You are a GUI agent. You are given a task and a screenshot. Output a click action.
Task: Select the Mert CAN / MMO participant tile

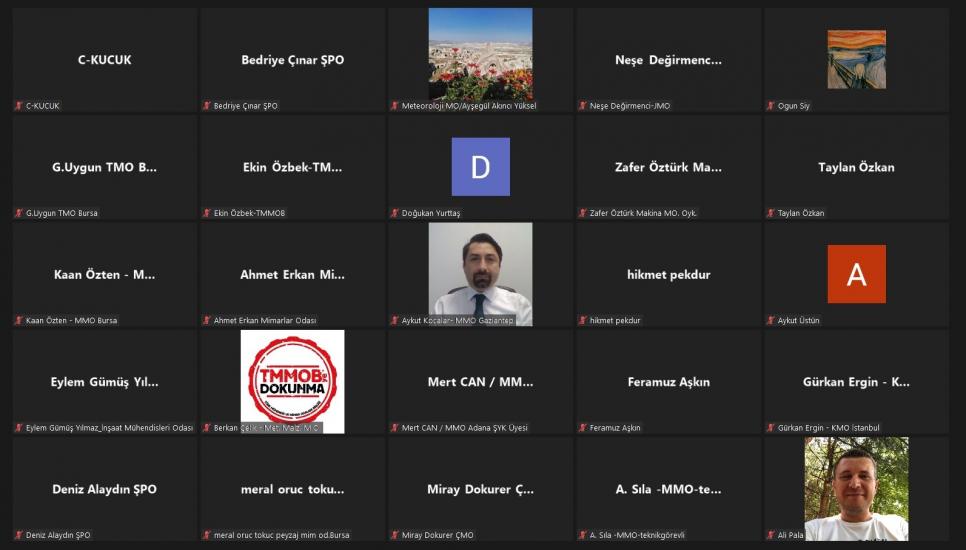(480, 382)
